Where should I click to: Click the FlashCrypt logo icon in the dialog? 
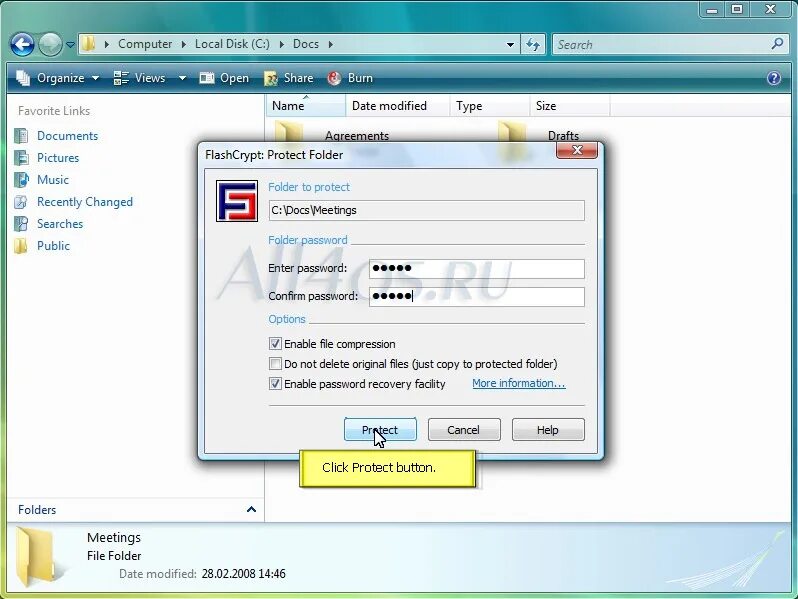click(x=237, y=201)
